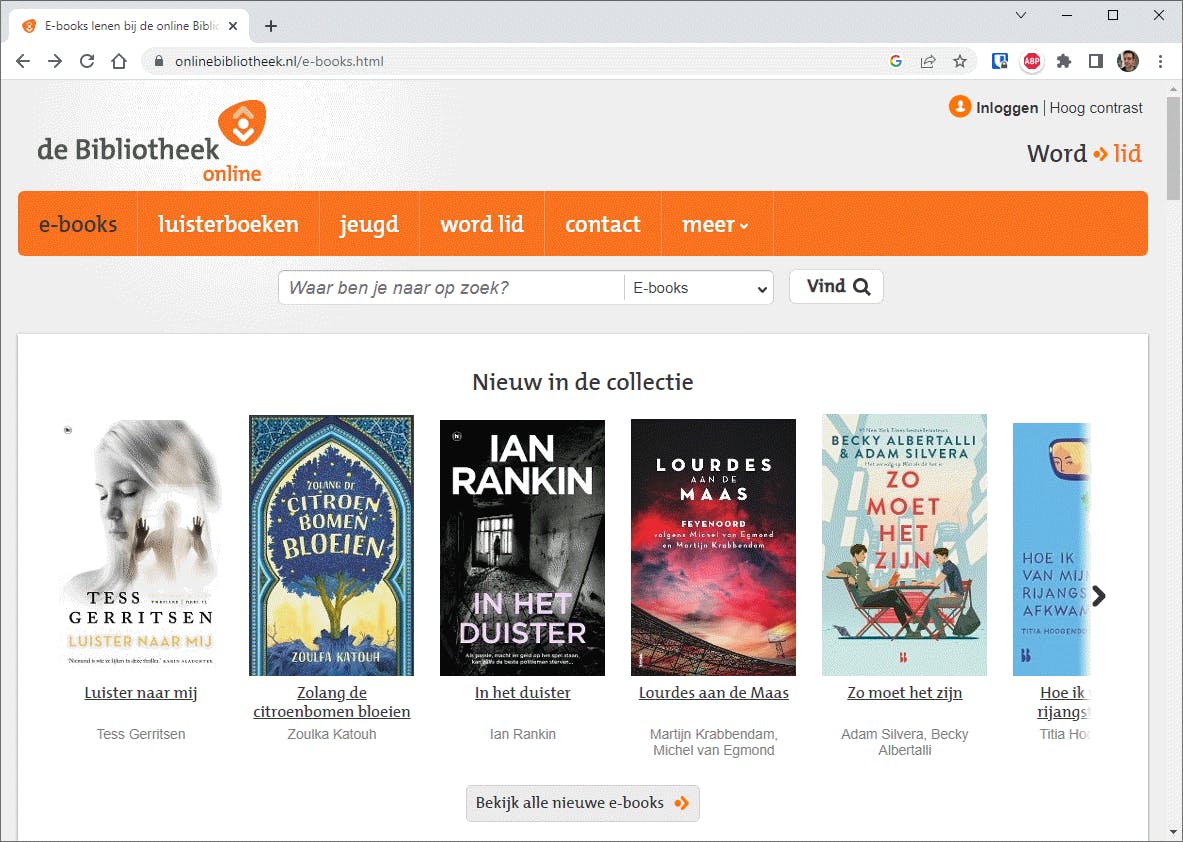The image size is (1183, 842).
Task: Open the e-books menu tab
Action: click(x=78, y=224)
